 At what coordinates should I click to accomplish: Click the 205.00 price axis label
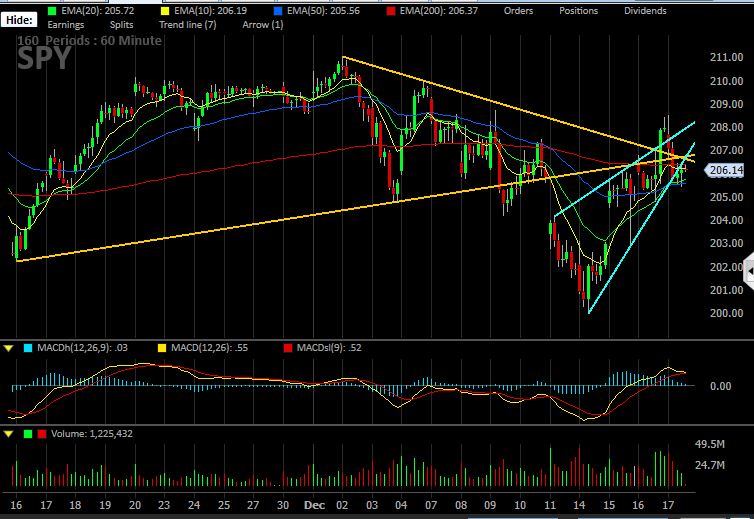point(727,197)
